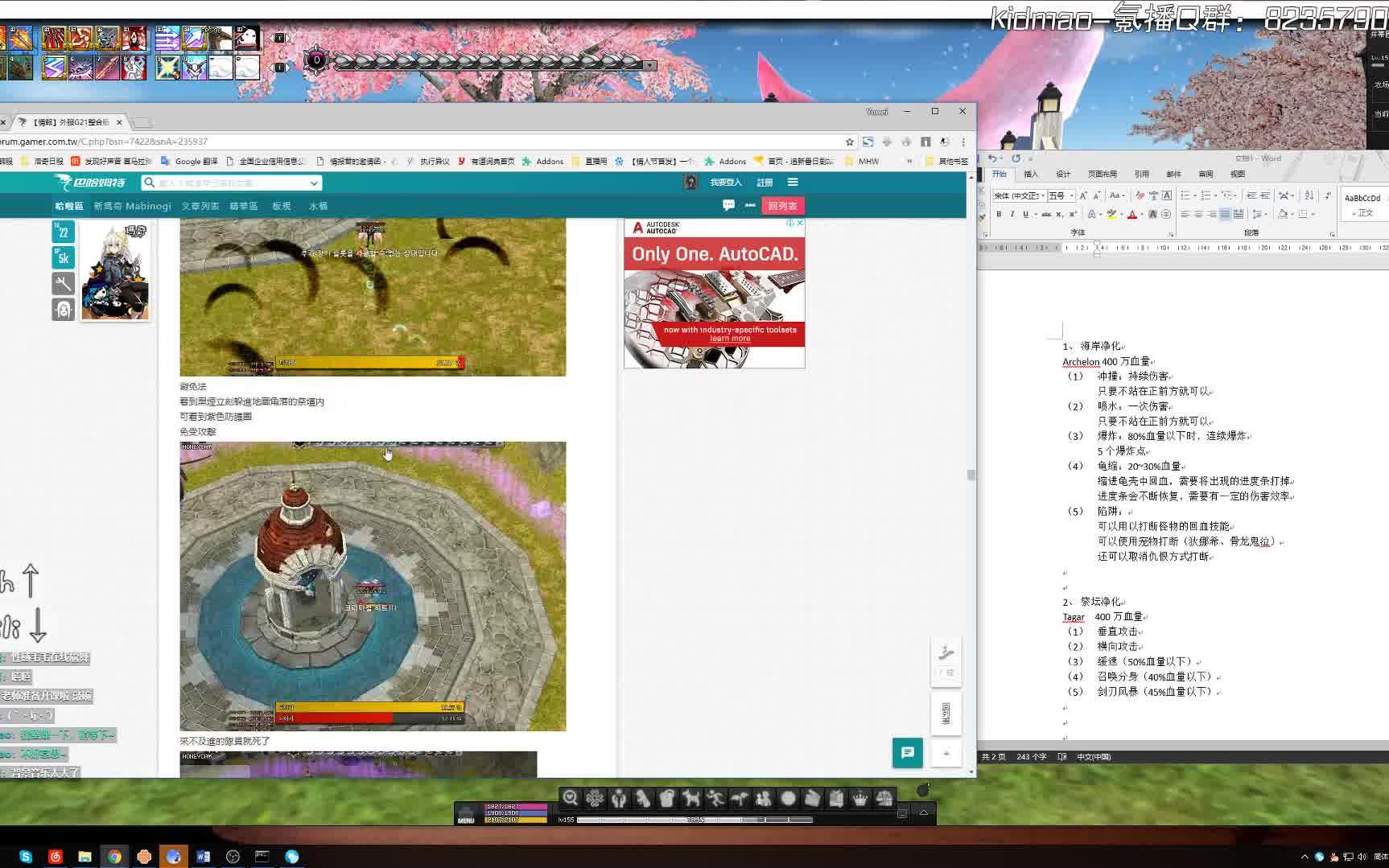
Task: Center-align text in Word
Action: (x=1198, y=214)
